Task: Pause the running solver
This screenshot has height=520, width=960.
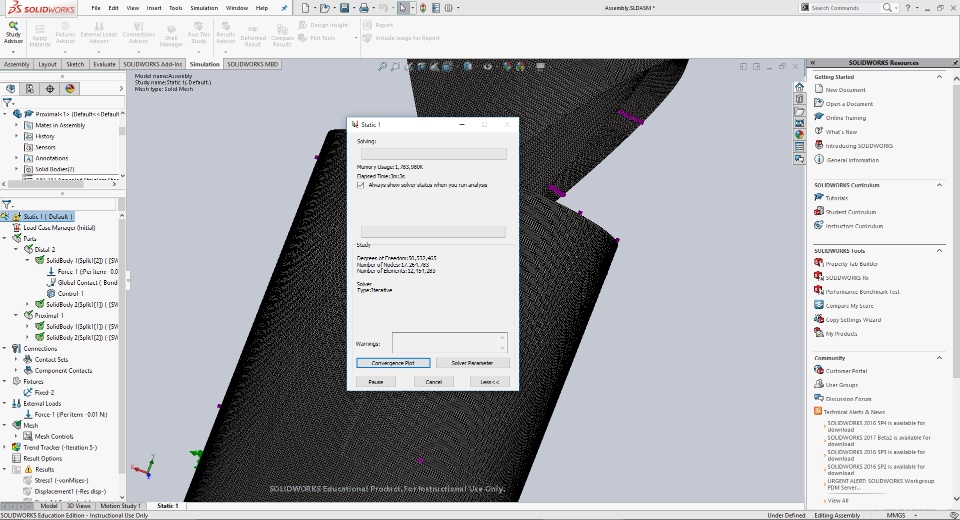Action: [x=376, y=382]
